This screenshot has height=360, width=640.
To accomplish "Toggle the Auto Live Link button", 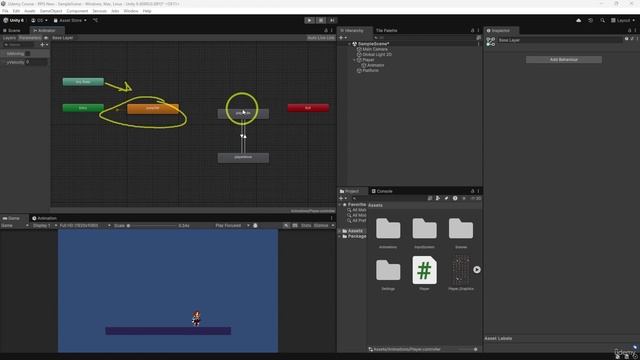I will (321, 38).
